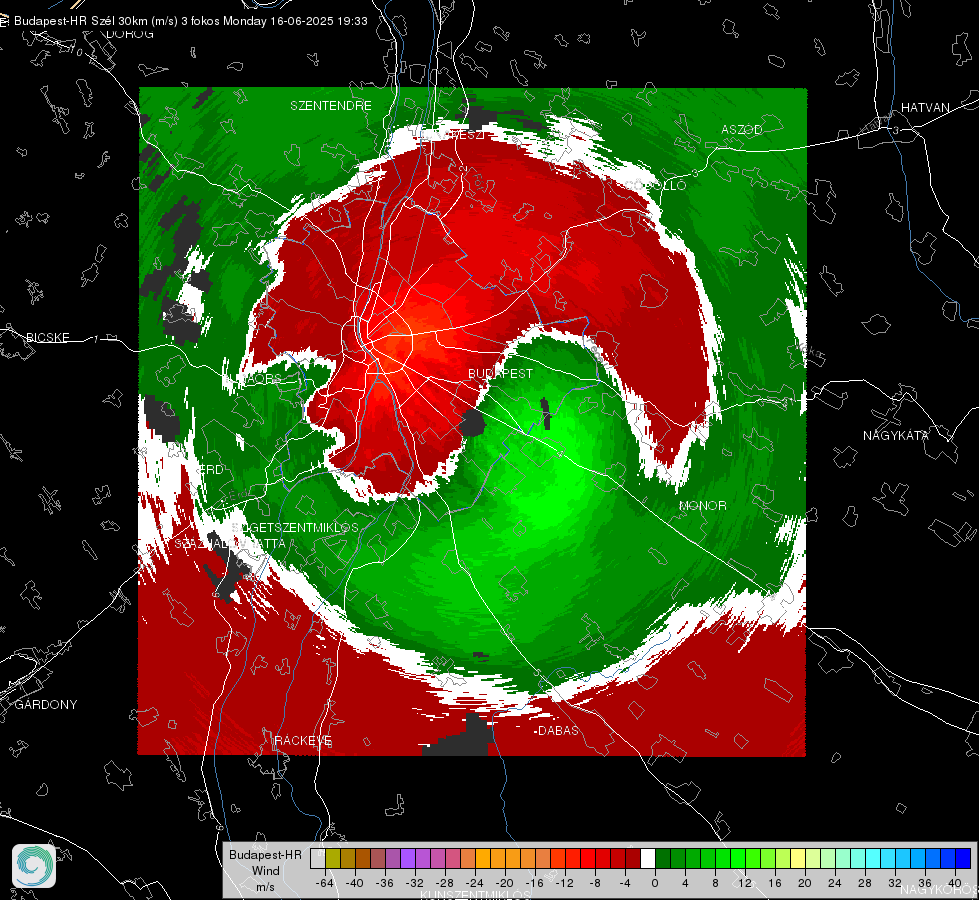This screenshot has width=979, height=900.
Task: Click the '40' legend value
Action: point(955,883)
